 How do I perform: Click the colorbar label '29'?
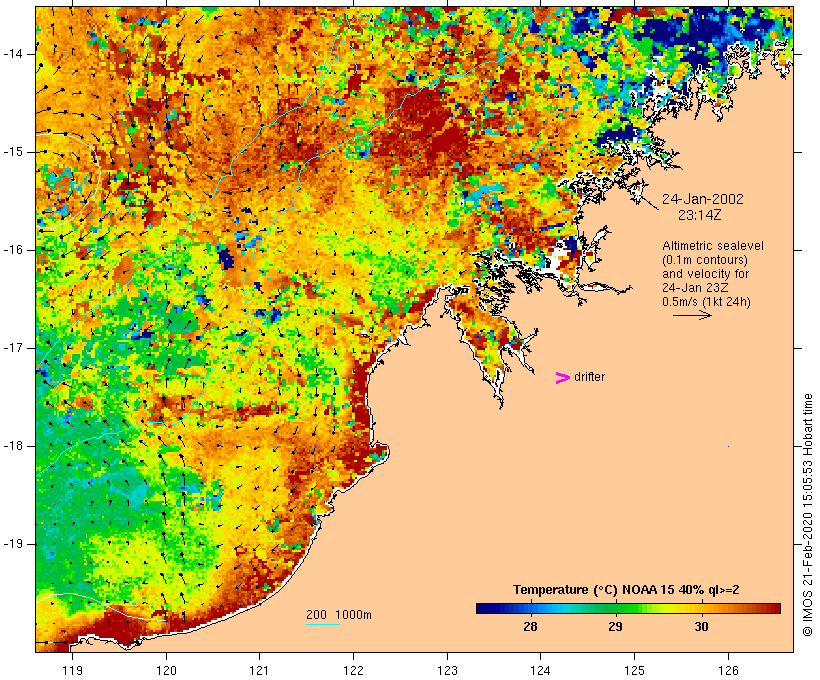pos(616,627)
